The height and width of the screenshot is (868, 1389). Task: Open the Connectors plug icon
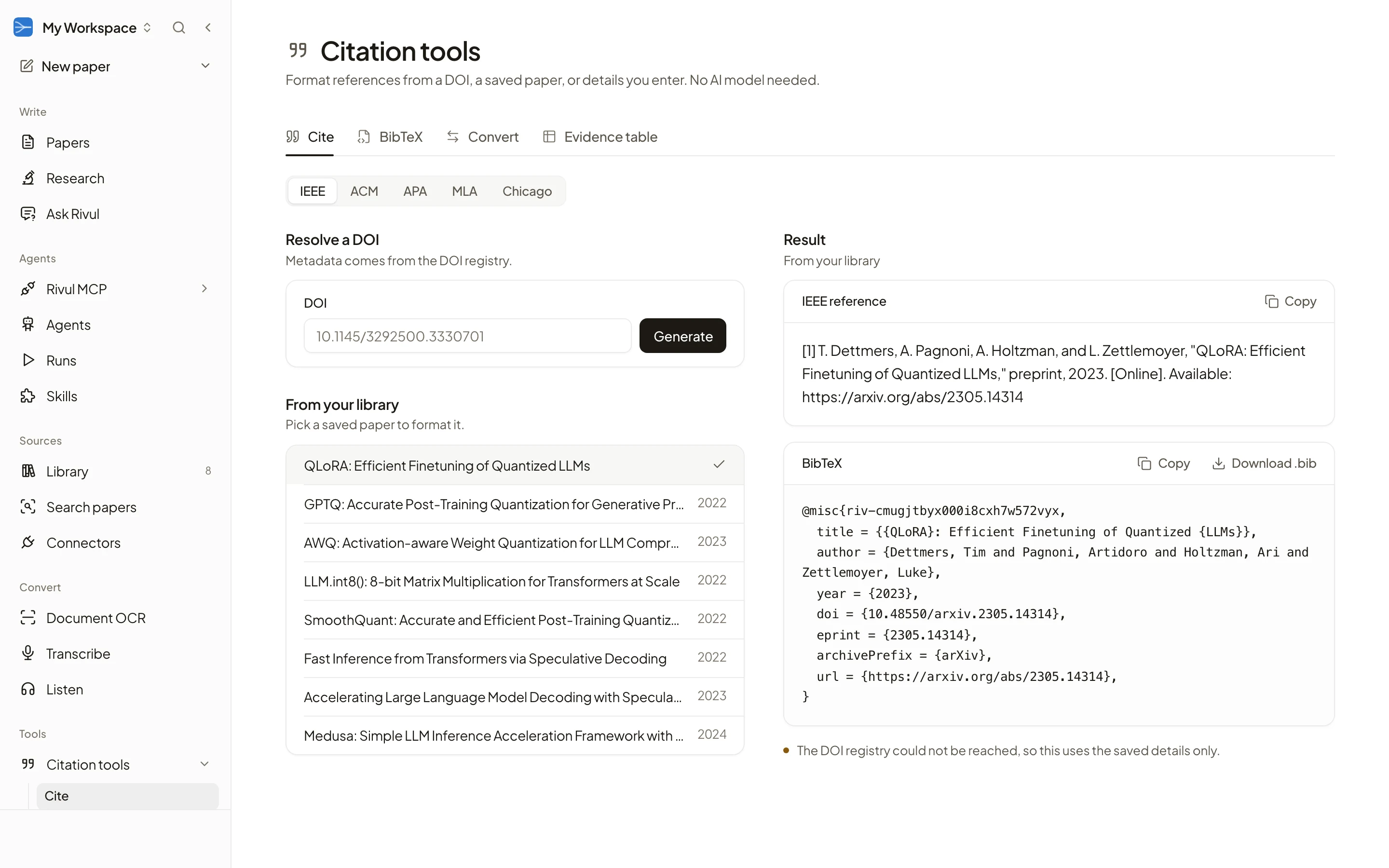click(x=27, y=542)
